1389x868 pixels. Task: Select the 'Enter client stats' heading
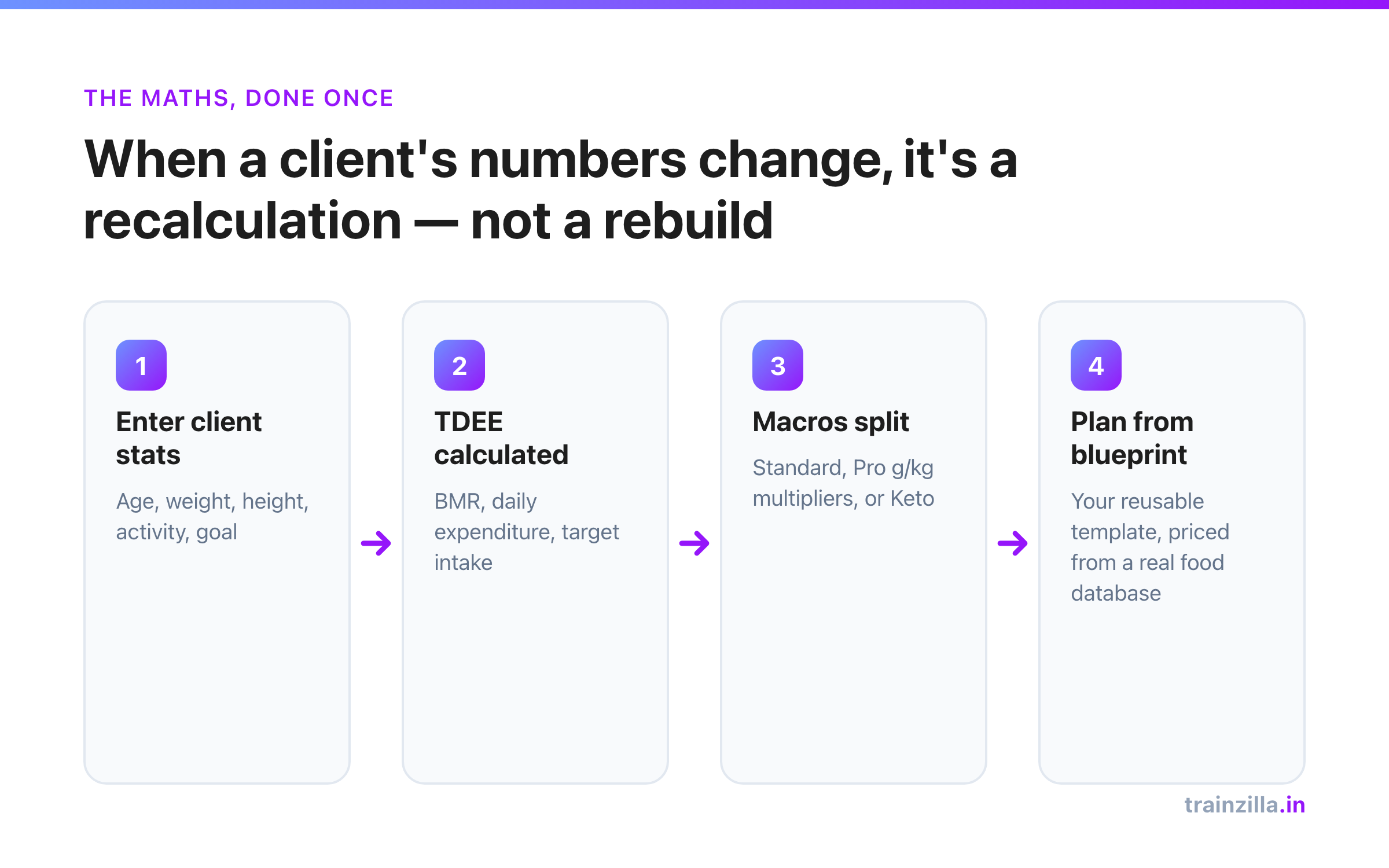(x=189, y=438)
